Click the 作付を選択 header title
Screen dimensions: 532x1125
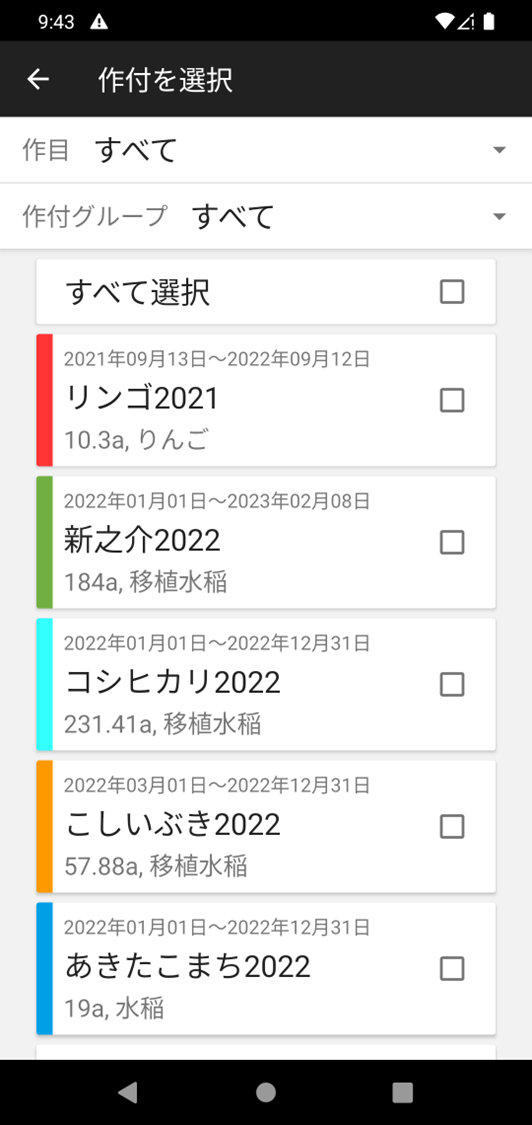165,80
